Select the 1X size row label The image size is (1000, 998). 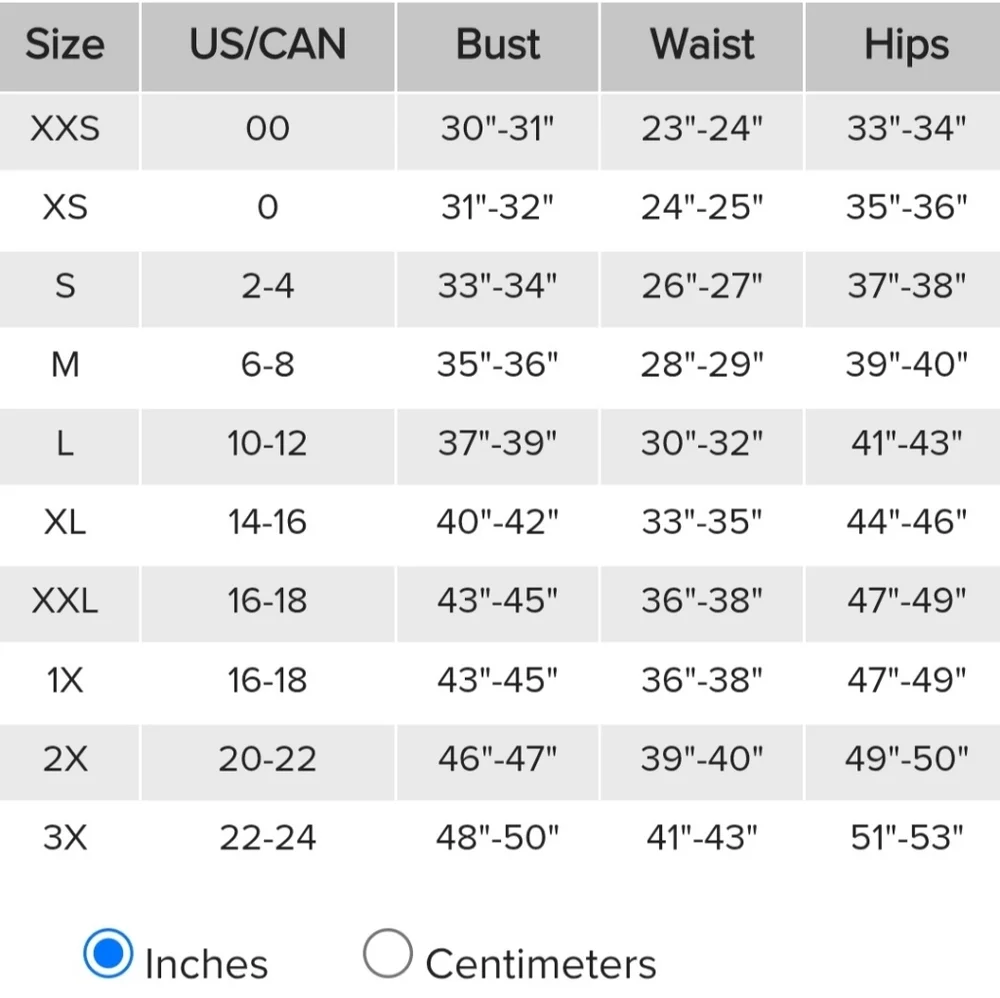pos(65,680)
